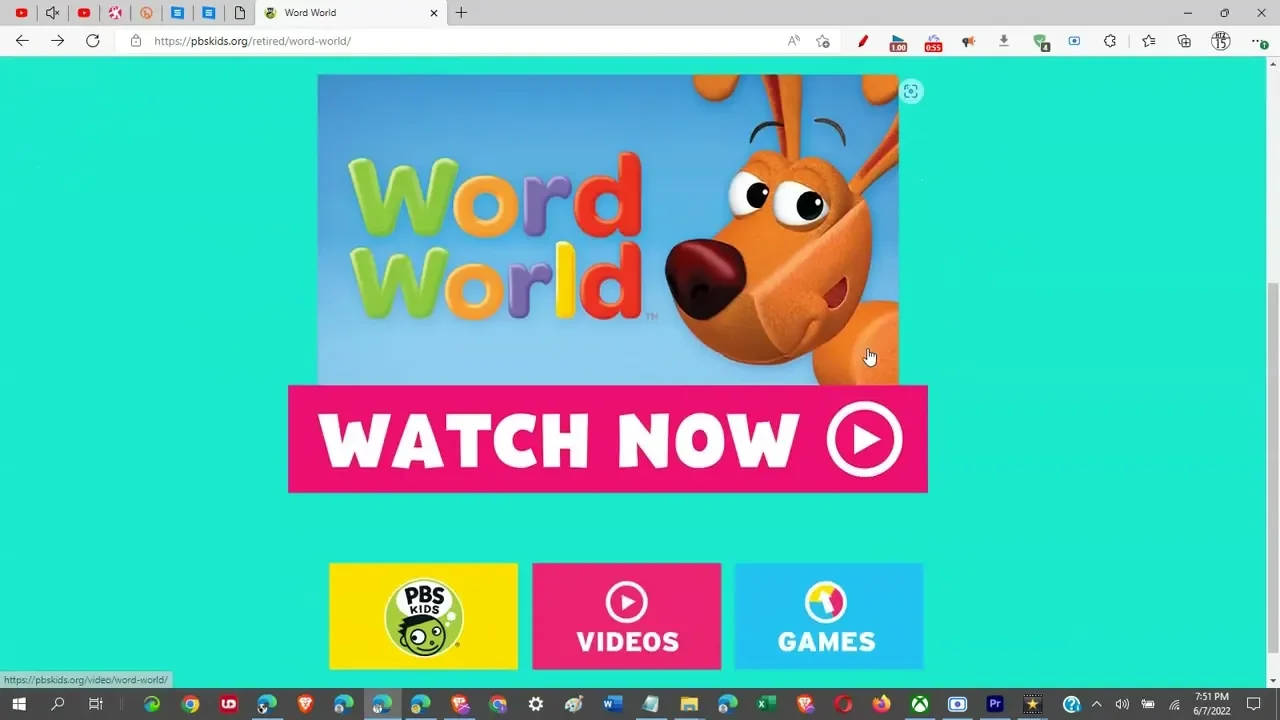Switch to the Word World tab
Screen dimensions: 1280x720
pyautogui.click(x=350, y=13)
